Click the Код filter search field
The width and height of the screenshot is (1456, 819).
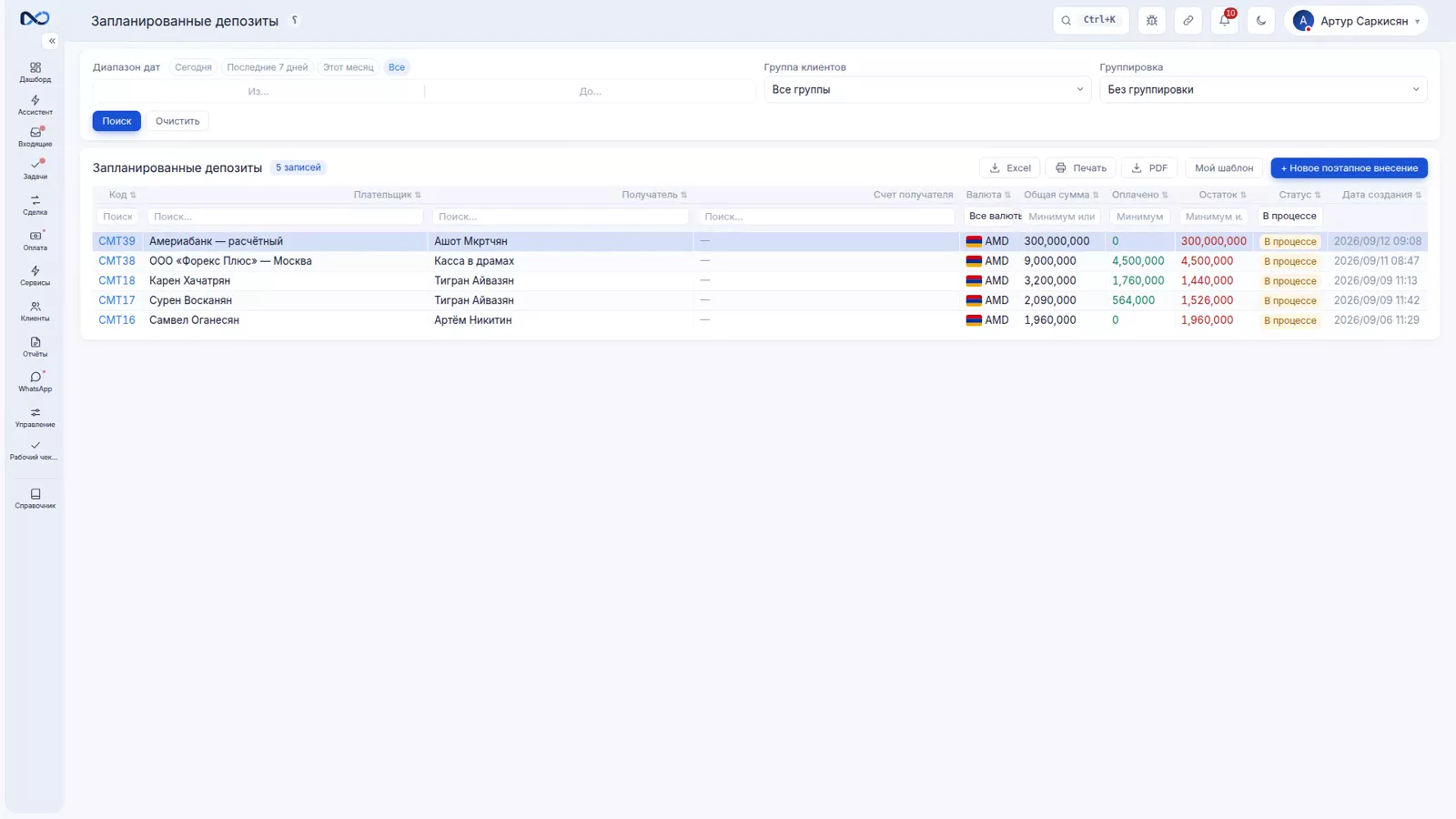coord(117,217)
